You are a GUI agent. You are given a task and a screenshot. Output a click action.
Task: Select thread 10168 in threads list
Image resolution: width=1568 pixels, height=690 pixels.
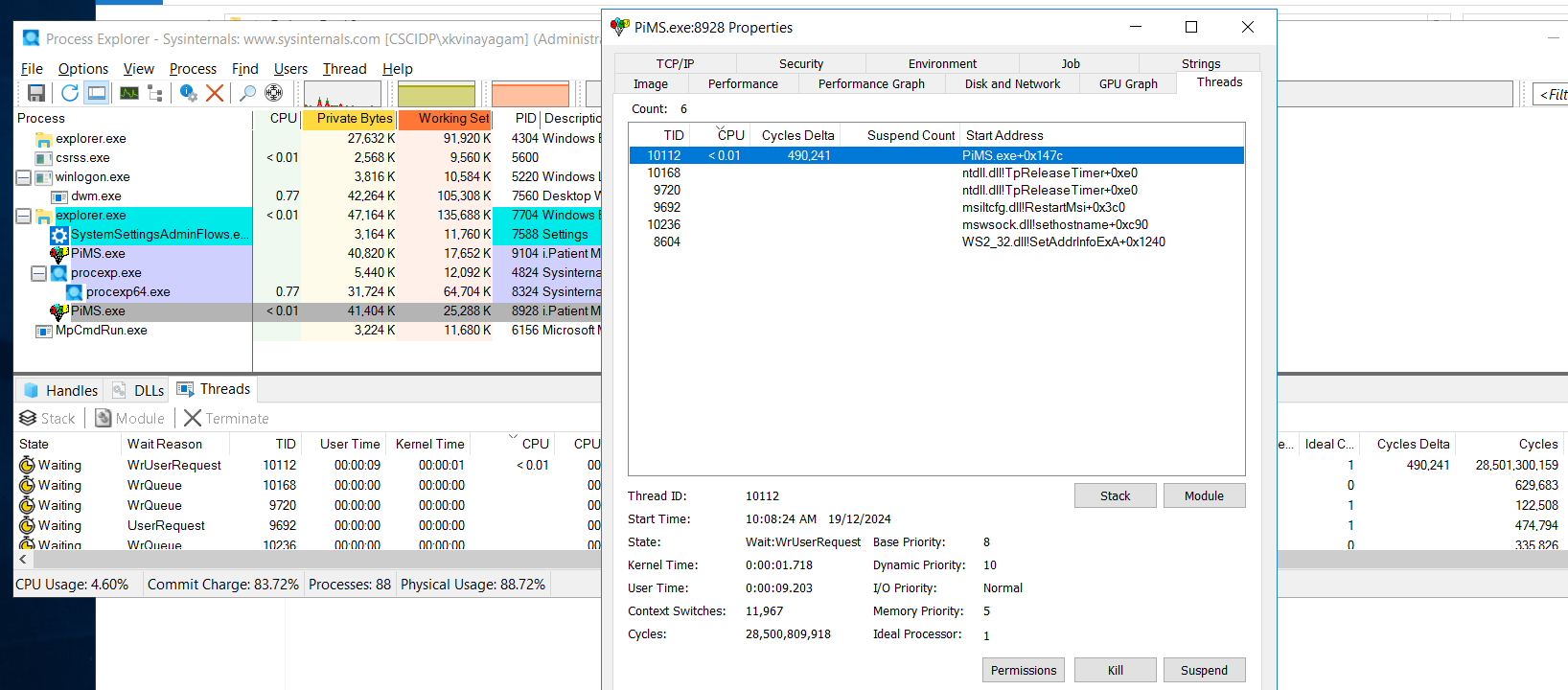click(x=936, y=173)
